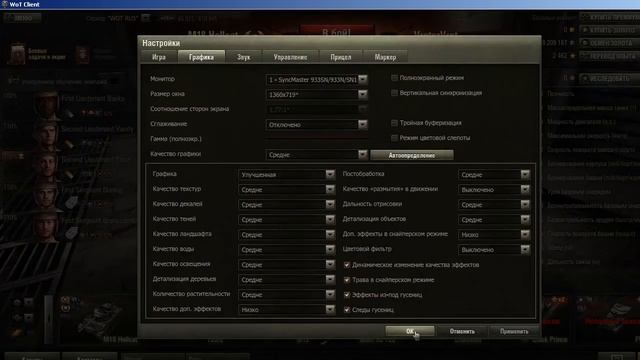Toggle Режим цветовой слепоты checkbox
Screen dimensions: 640x360
click(x=394, y=138)
